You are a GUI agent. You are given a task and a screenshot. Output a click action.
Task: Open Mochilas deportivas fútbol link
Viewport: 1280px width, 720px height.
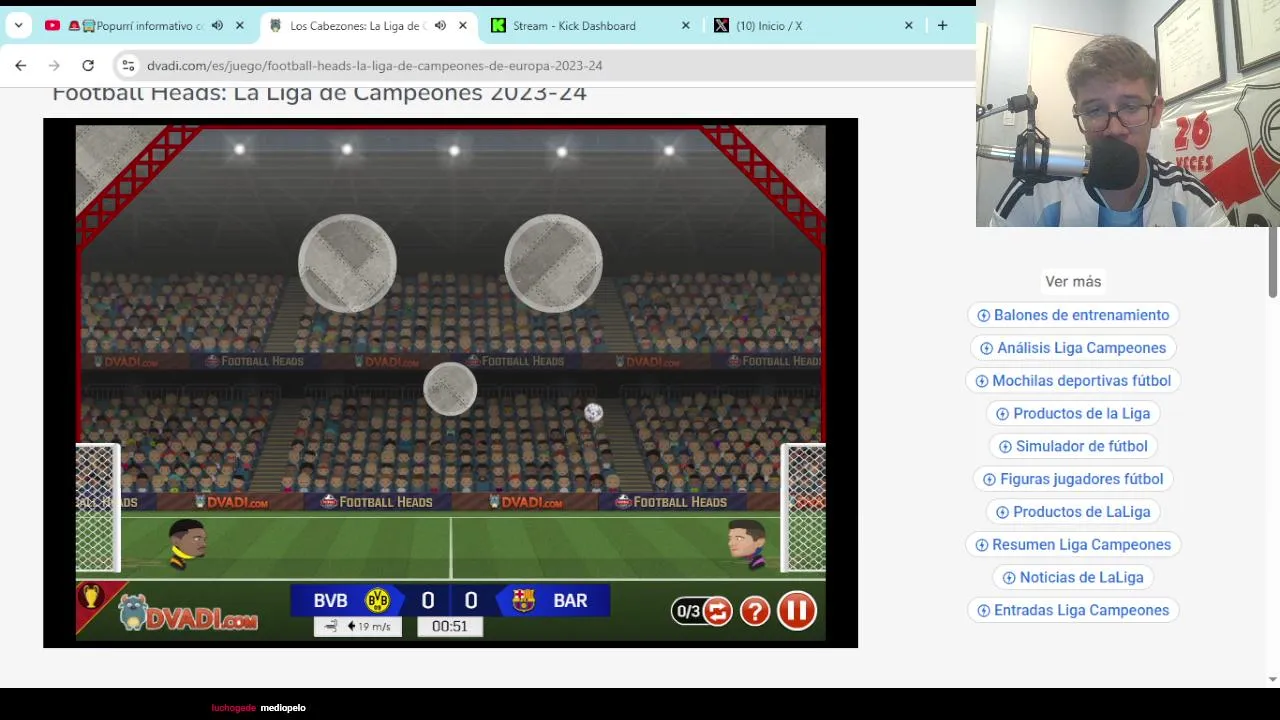1073,380
